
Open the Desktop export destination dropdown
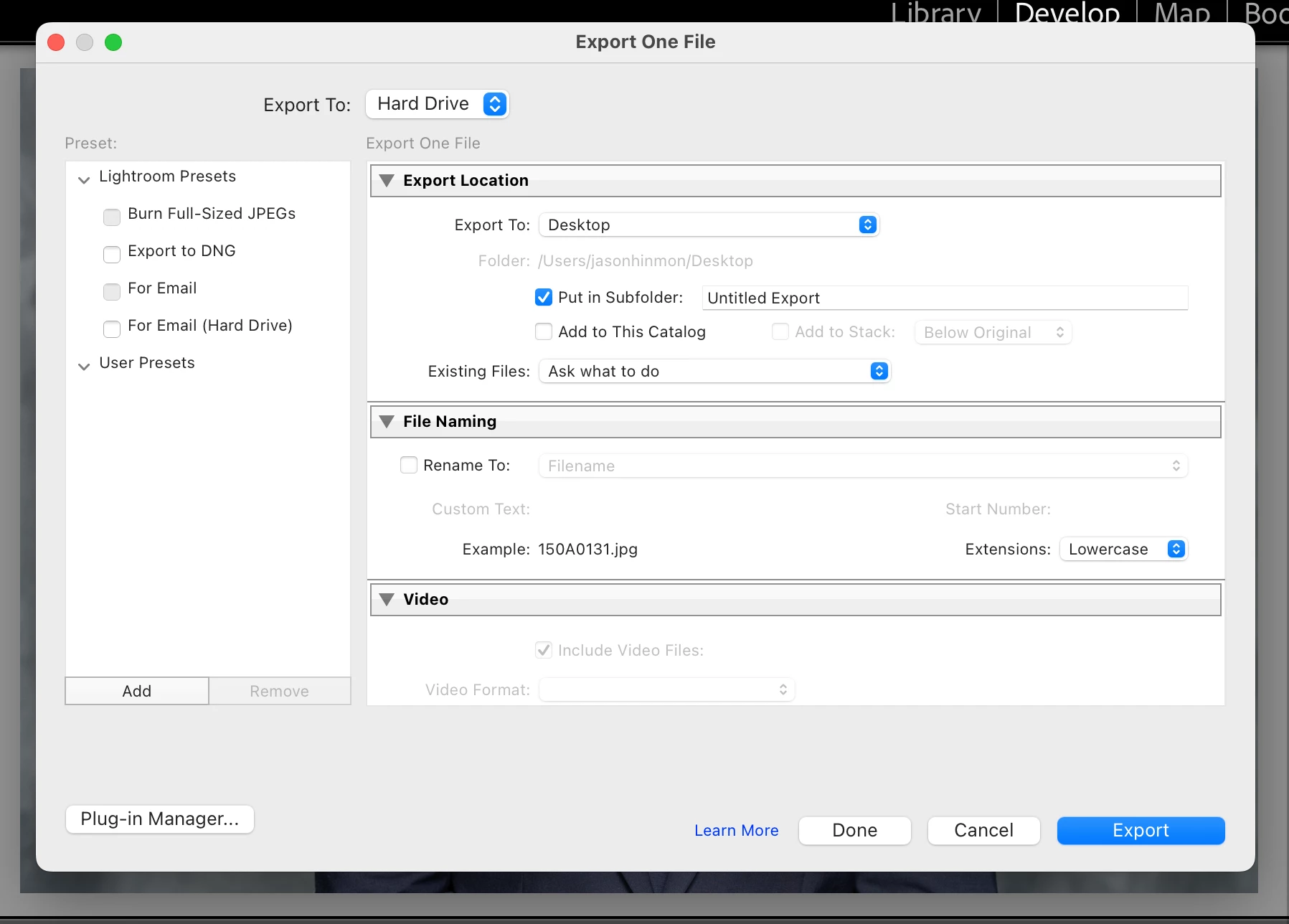709,225
